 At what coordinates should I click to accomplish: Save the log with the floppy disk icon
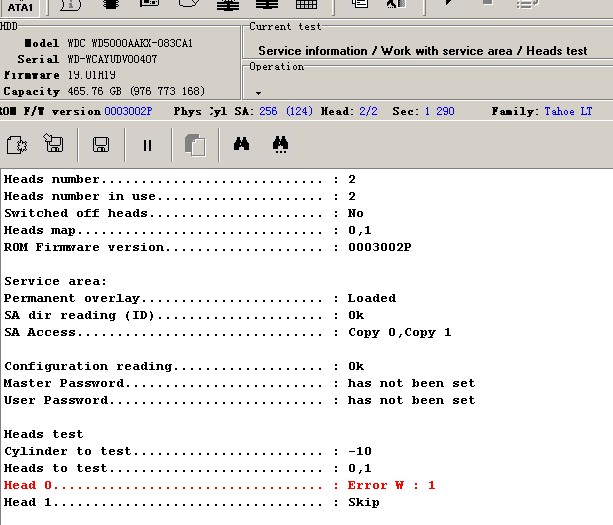(100, 145)
